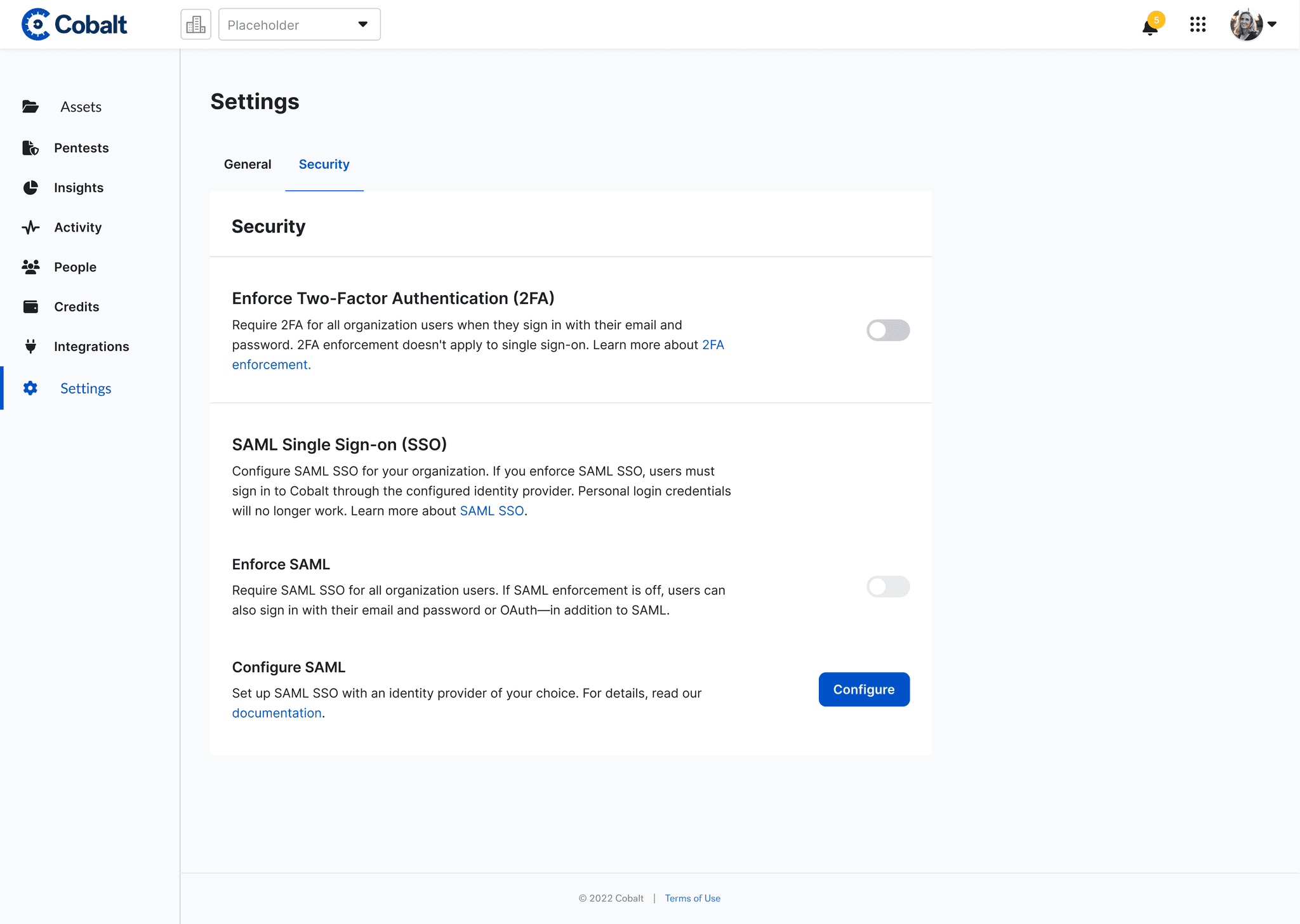Click the Assets folder icon
Screen dimensions: 1300x924
click(x=30, y=107)
